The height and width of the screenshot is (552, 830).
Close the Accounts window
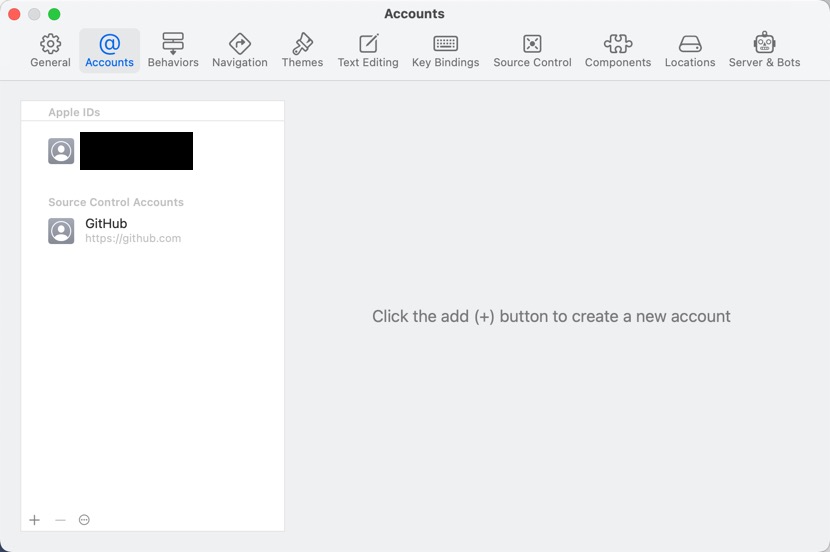tap(14, 14)
